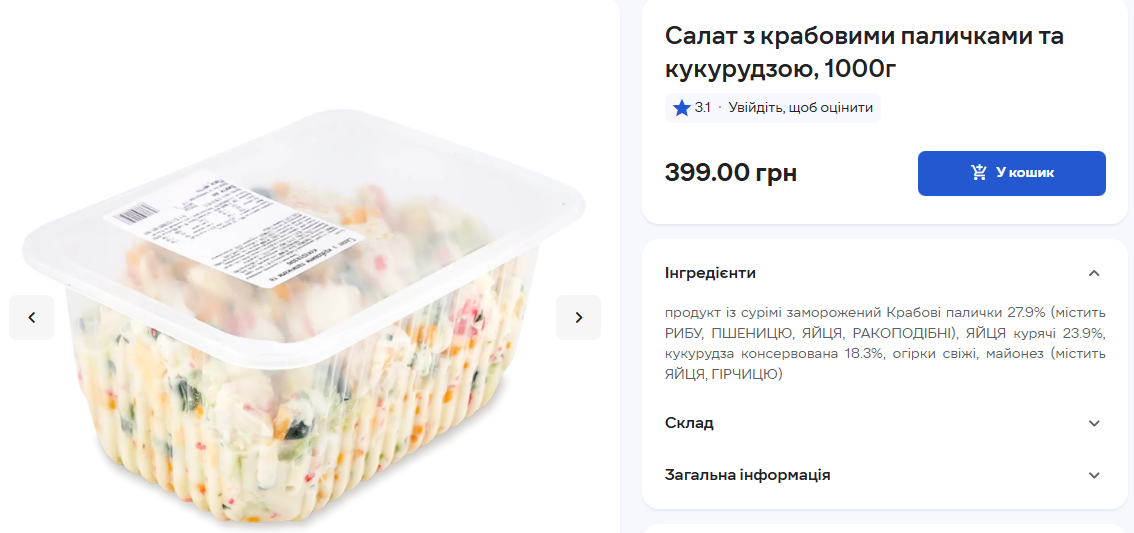Click the barcode on the product label
The height and width of the screenshot is (533, 1134).
pyautogui.click(x=135, y=211)
